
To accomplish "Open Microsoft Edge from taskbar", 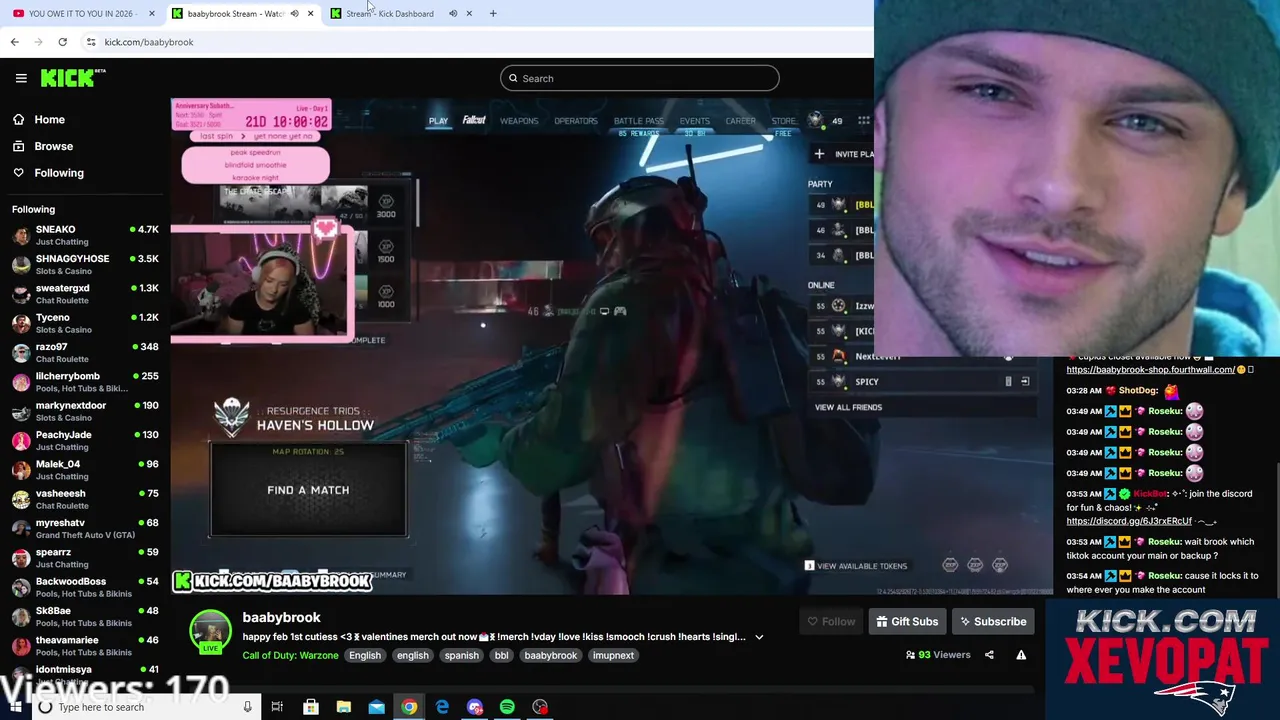I will click(x=442, y=707).
